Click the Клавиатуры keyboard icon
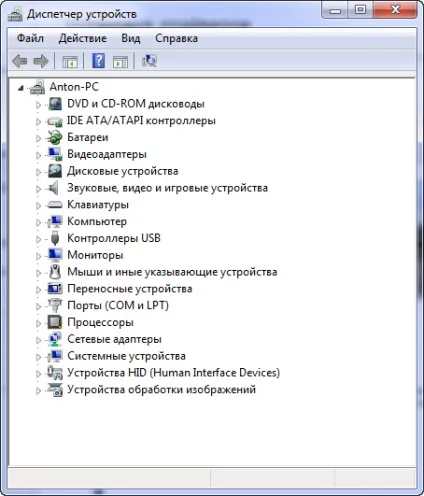424x496 pixels. 55,204
